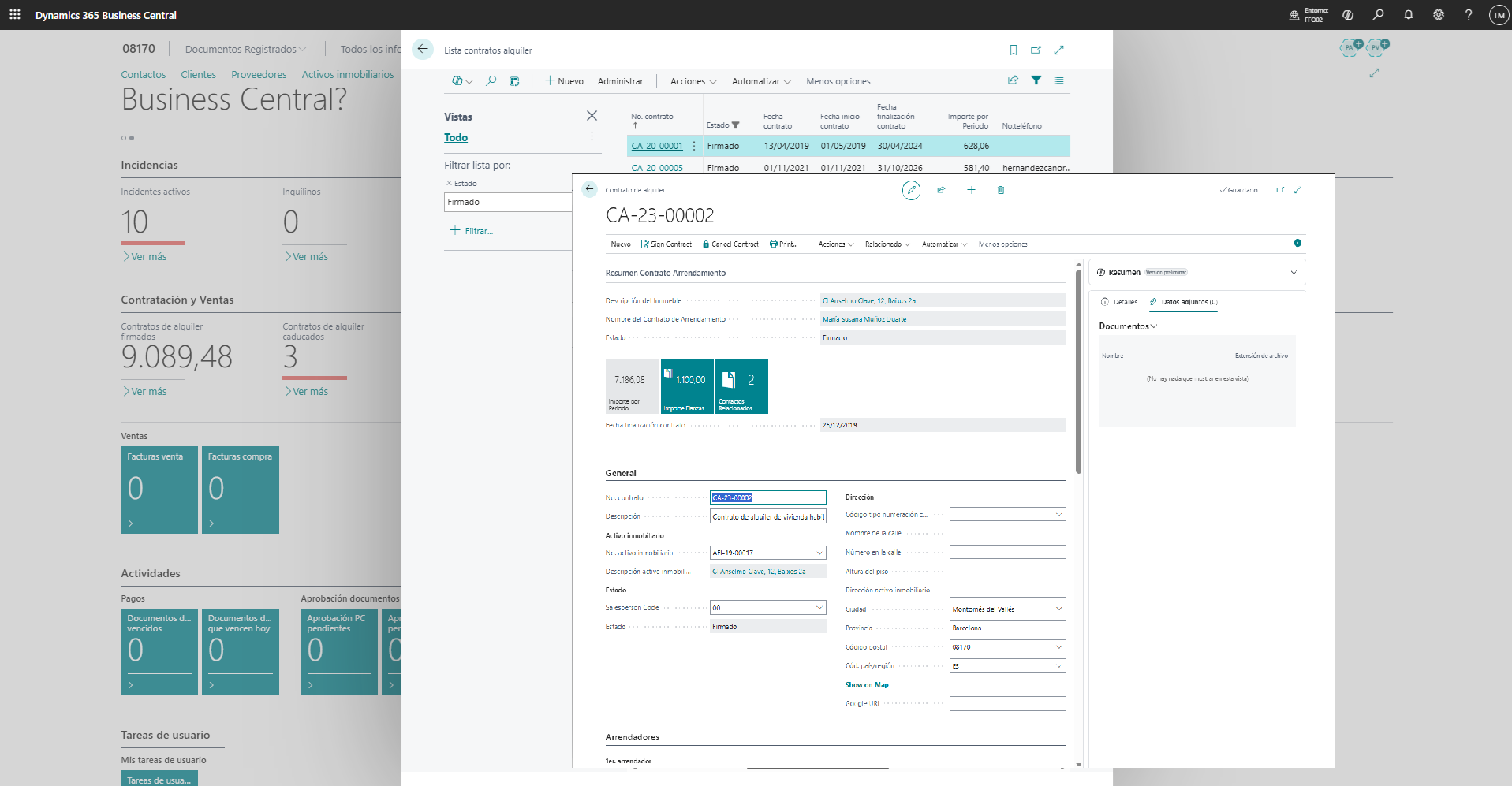This screenshot has height=786, width=1512.
Task: Click the contract card vertical scrollbar
Action: click(1078, 371)
